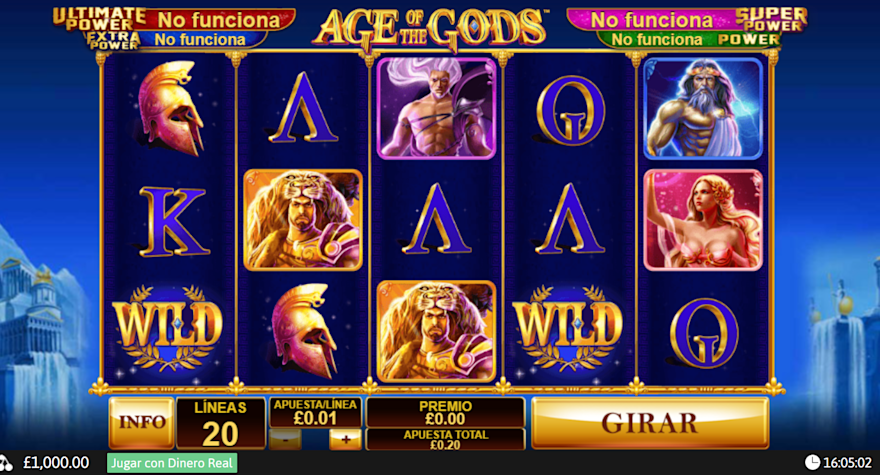Click the Hercules symbol on second reel
Screen dimensions: 880x475
(x=303, y=220)
